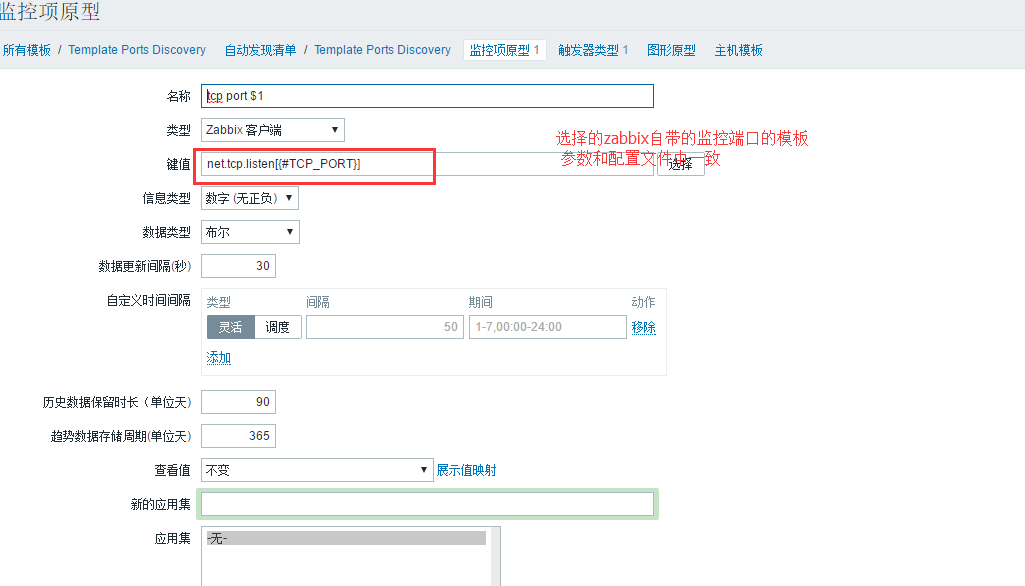This screenshot has width=1025, height=586.
Task: Click 添加 to add a new interval
Action: click(x=218, y=357)
